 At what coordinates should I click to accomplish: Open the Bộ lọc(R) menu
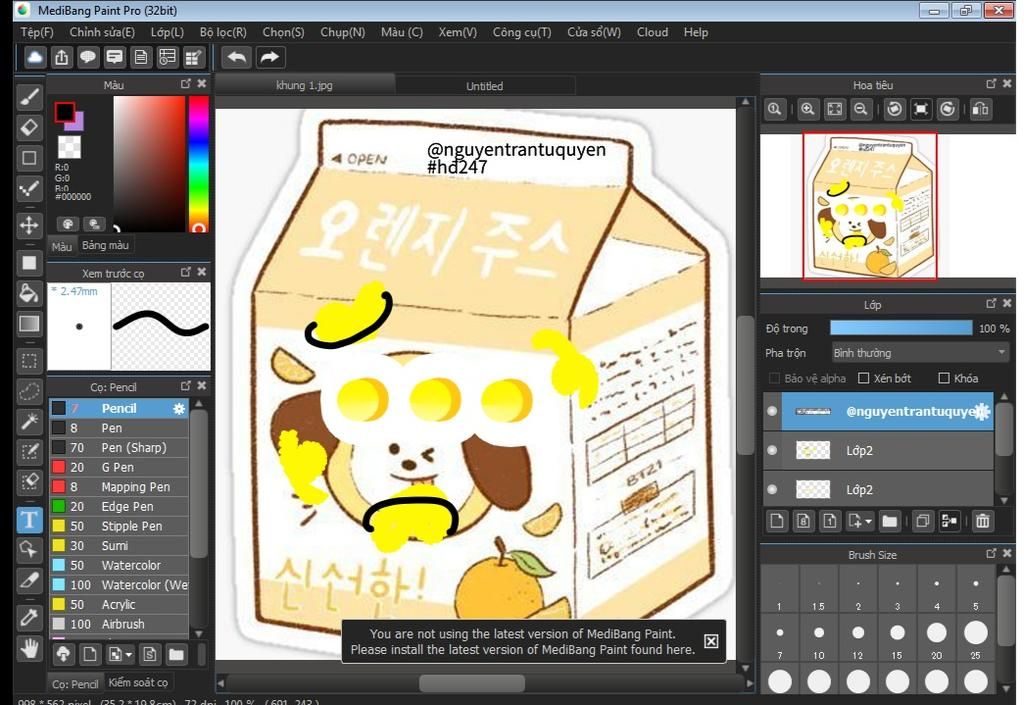[223, 32]
